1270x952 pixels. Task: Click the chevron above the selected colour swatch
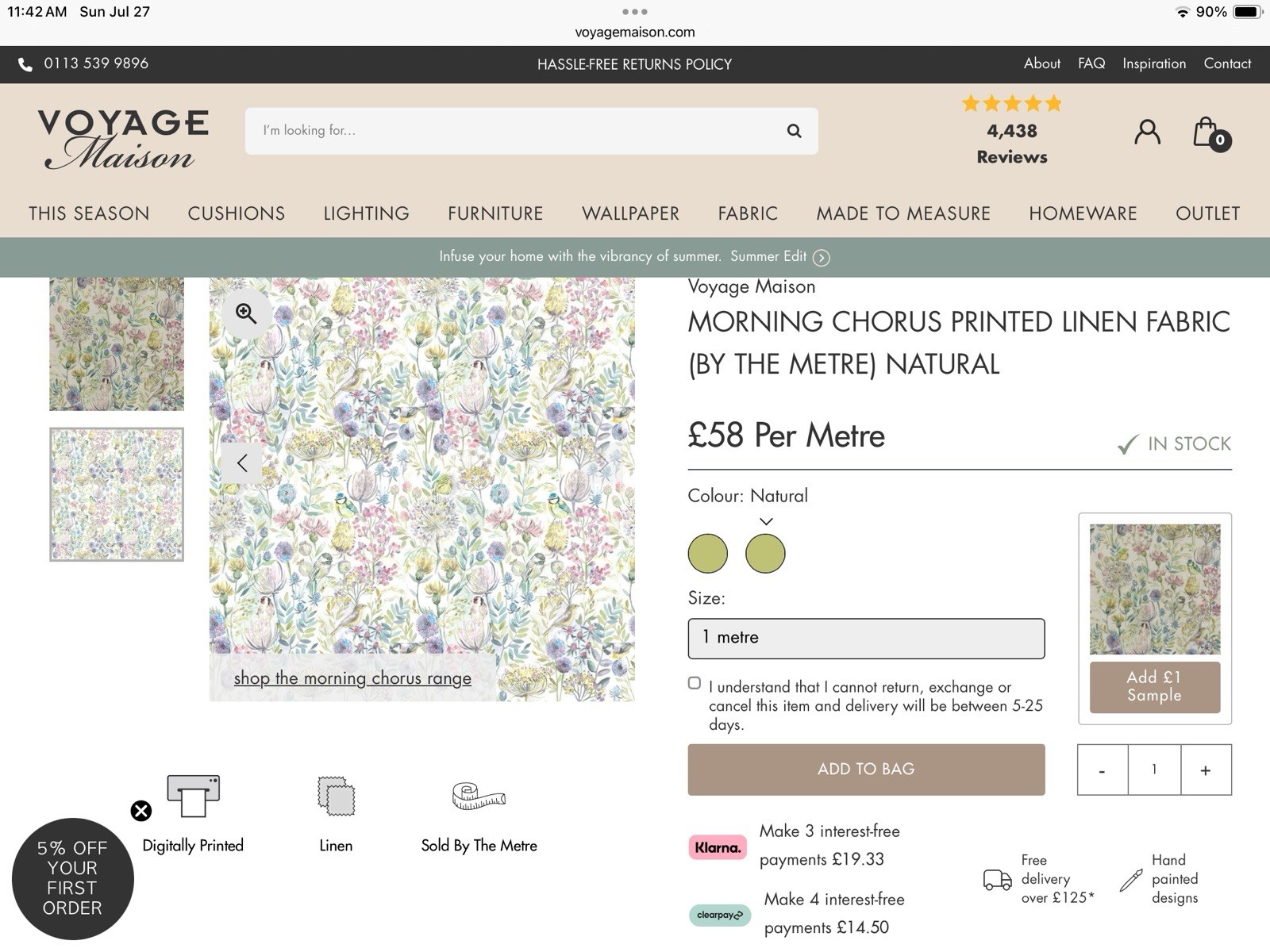(766, 521)
